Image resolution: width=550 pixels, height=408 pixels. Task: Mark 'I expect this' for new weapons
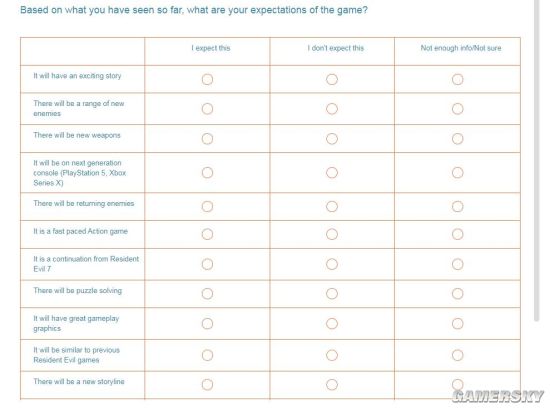[207, 139]
